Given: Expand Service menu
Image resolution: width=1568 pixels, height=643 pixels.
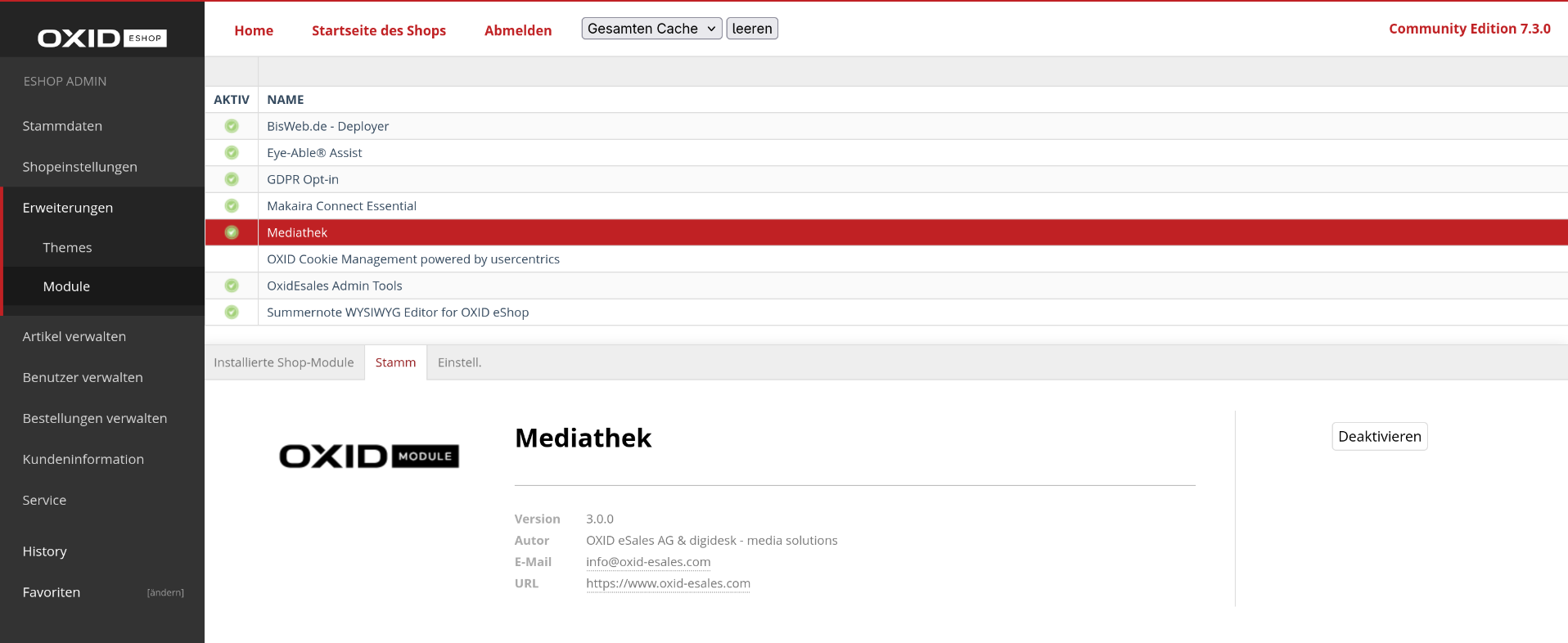Looking at the screenshot, I should [x=44, y=500].
